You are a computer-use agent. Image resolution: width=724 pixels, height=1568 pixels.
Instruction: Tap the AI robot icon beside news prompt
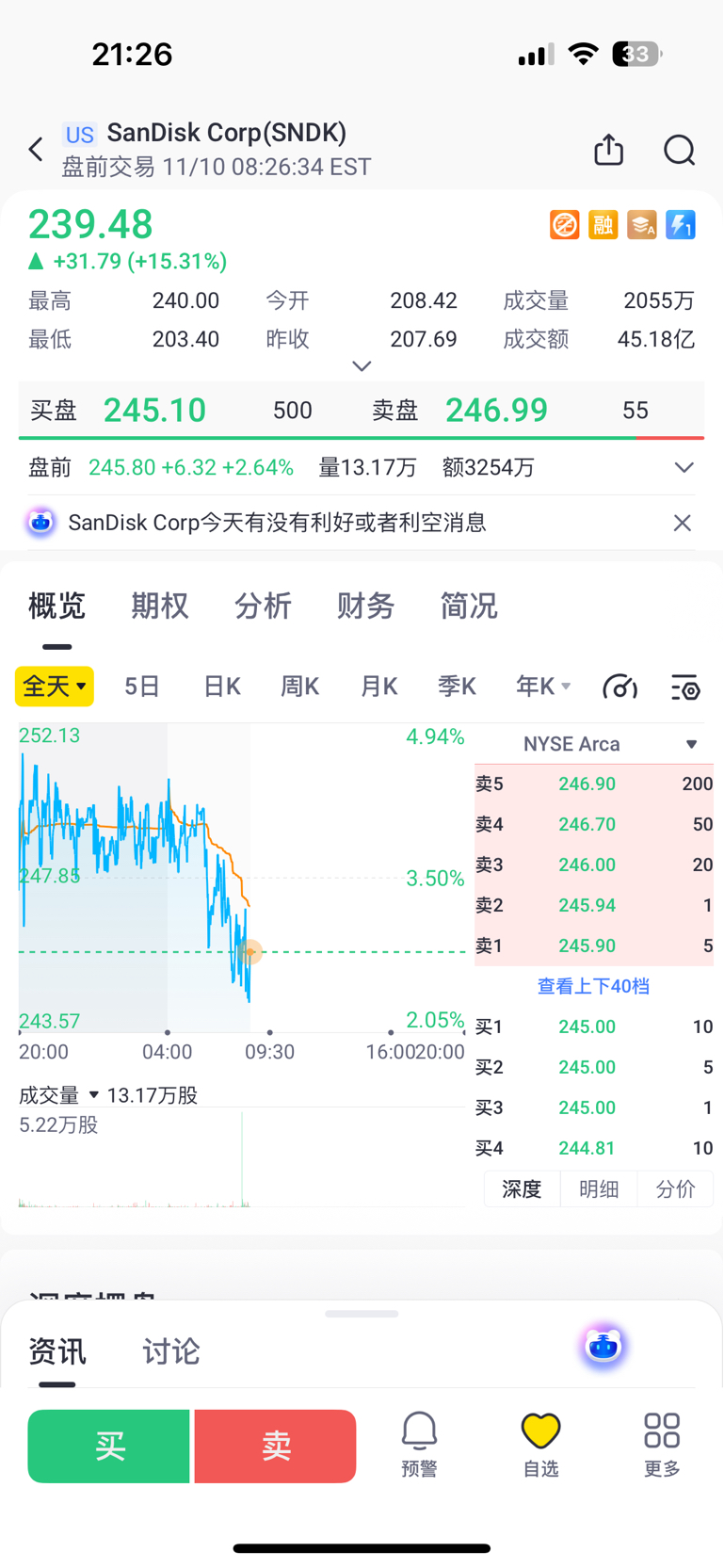40,522
